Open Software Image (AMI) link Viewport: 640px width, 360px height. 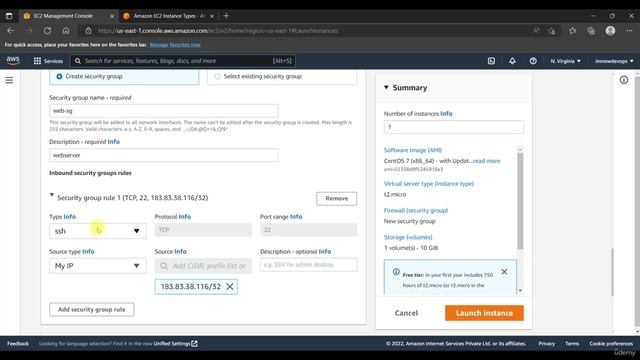tap(413, 150)
